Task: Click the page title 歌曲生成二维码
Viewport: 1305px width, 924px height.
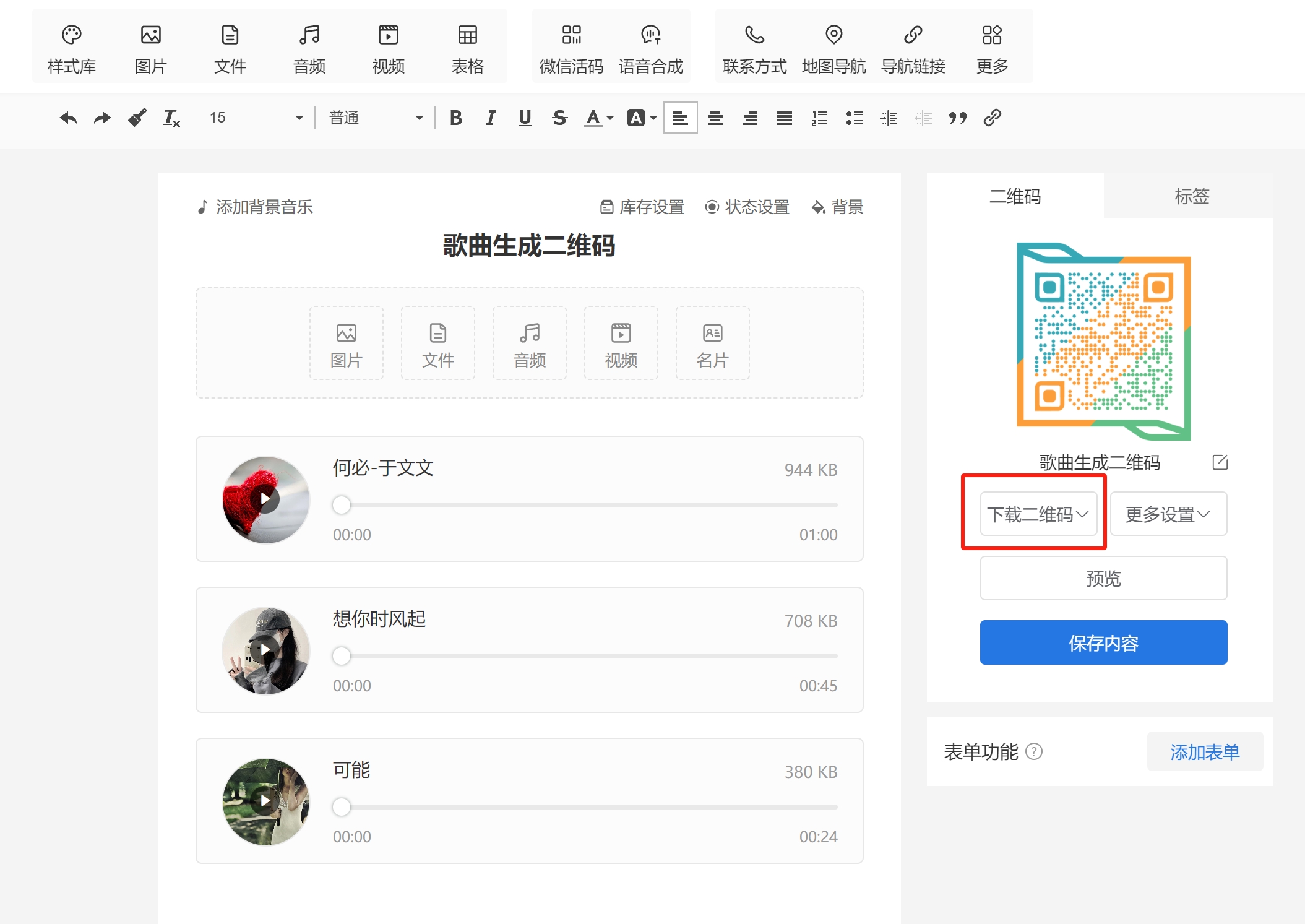Action: (529, 246)
